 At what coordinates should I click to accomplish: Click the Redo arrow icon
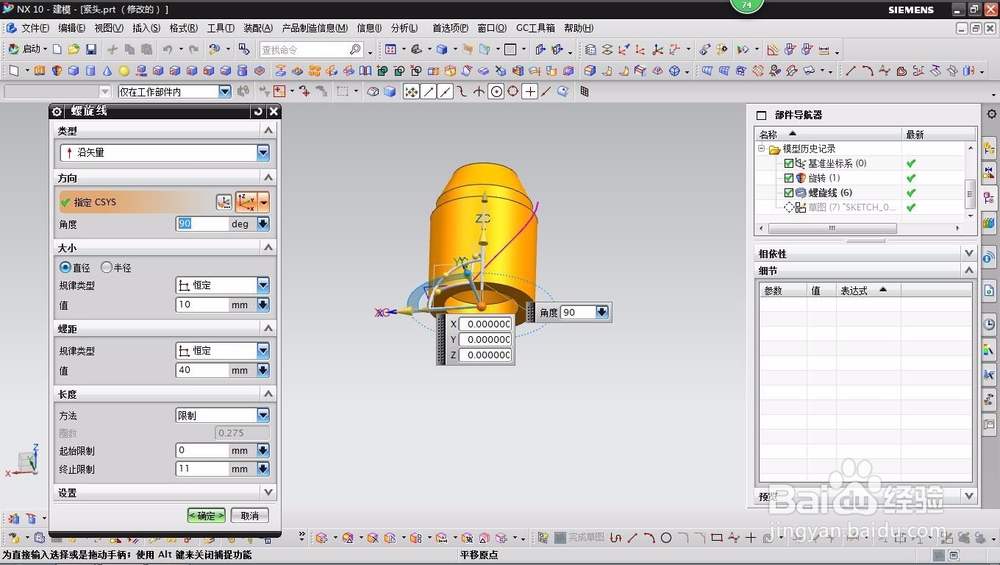pos(194,49)
